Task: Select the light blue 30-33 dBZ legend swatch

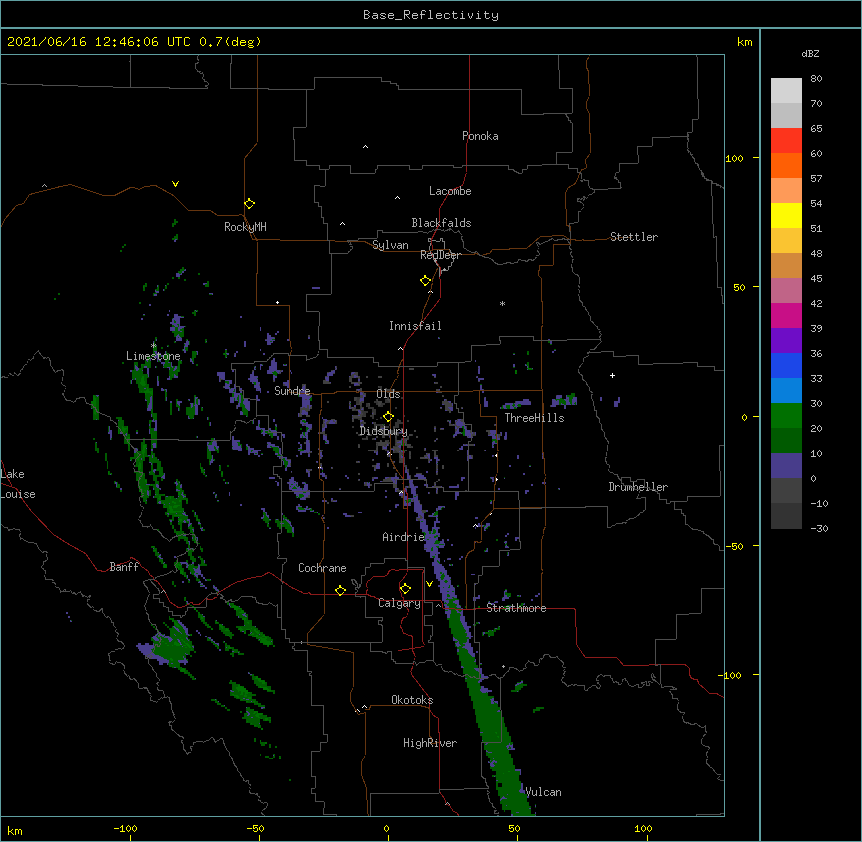Action: 786,390
